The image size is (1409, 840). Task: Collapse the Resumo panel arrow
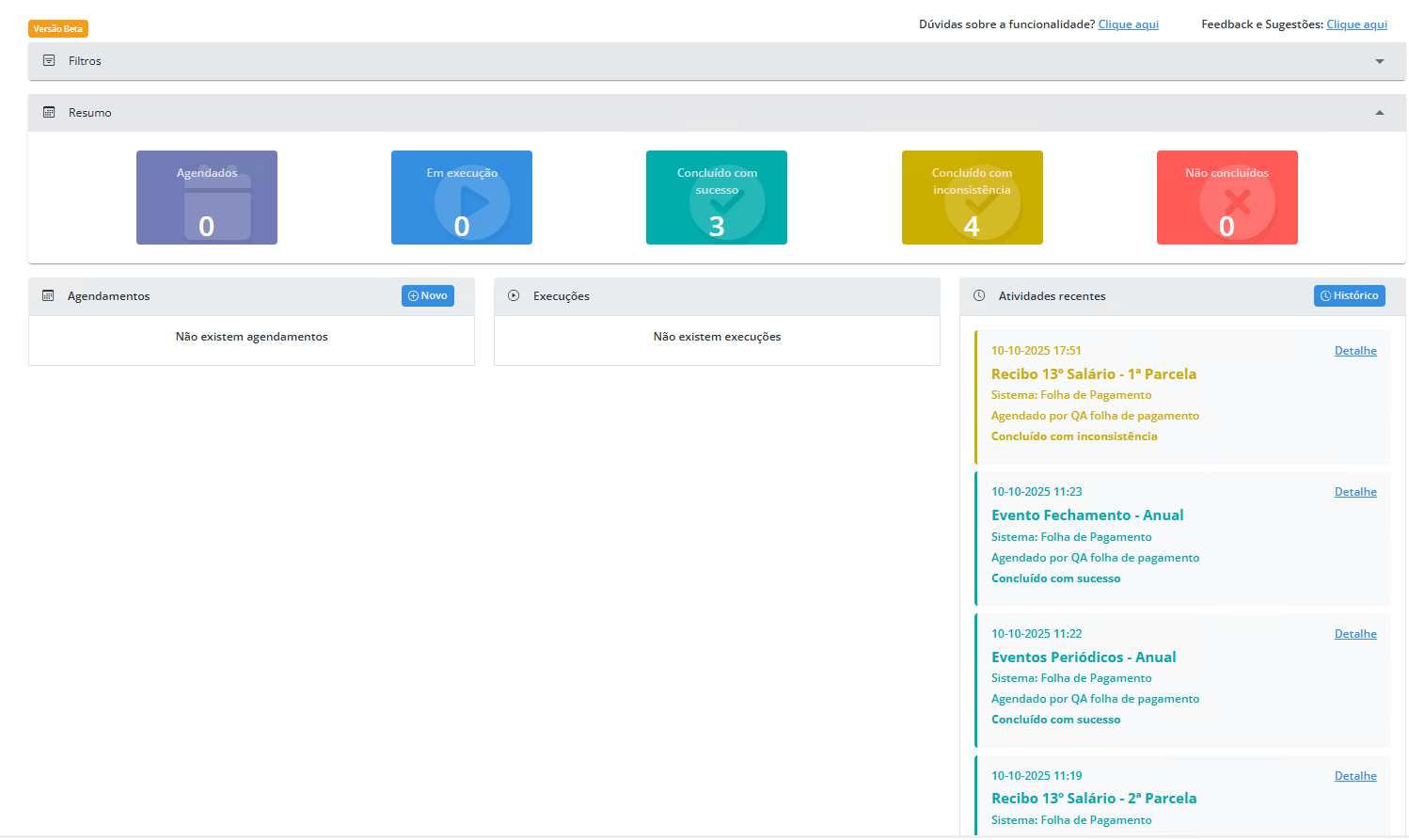pos(1380,113)
